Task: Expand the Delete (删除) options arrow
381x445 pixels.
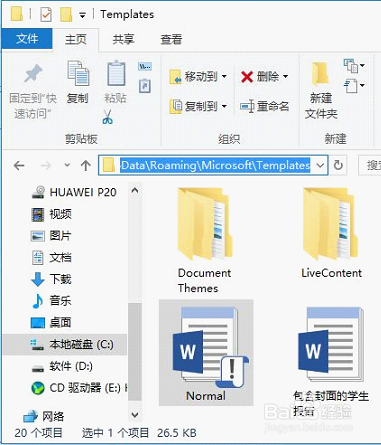Action: click(x=285, y=77)
